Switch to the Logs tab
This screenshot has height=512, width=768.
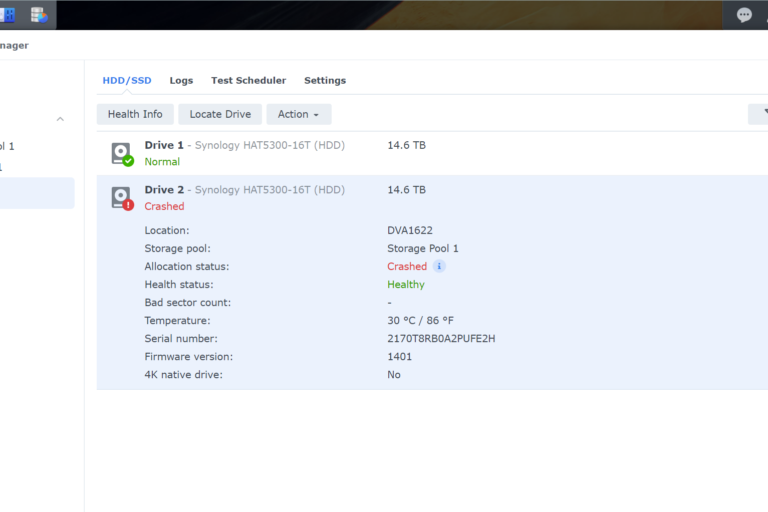point(181,80)
